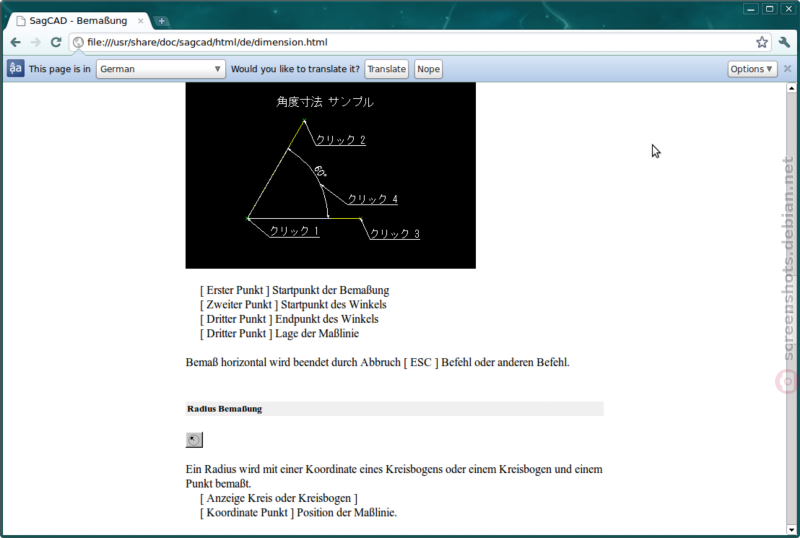Open the German language dropdown

click(x=160, y=69)
